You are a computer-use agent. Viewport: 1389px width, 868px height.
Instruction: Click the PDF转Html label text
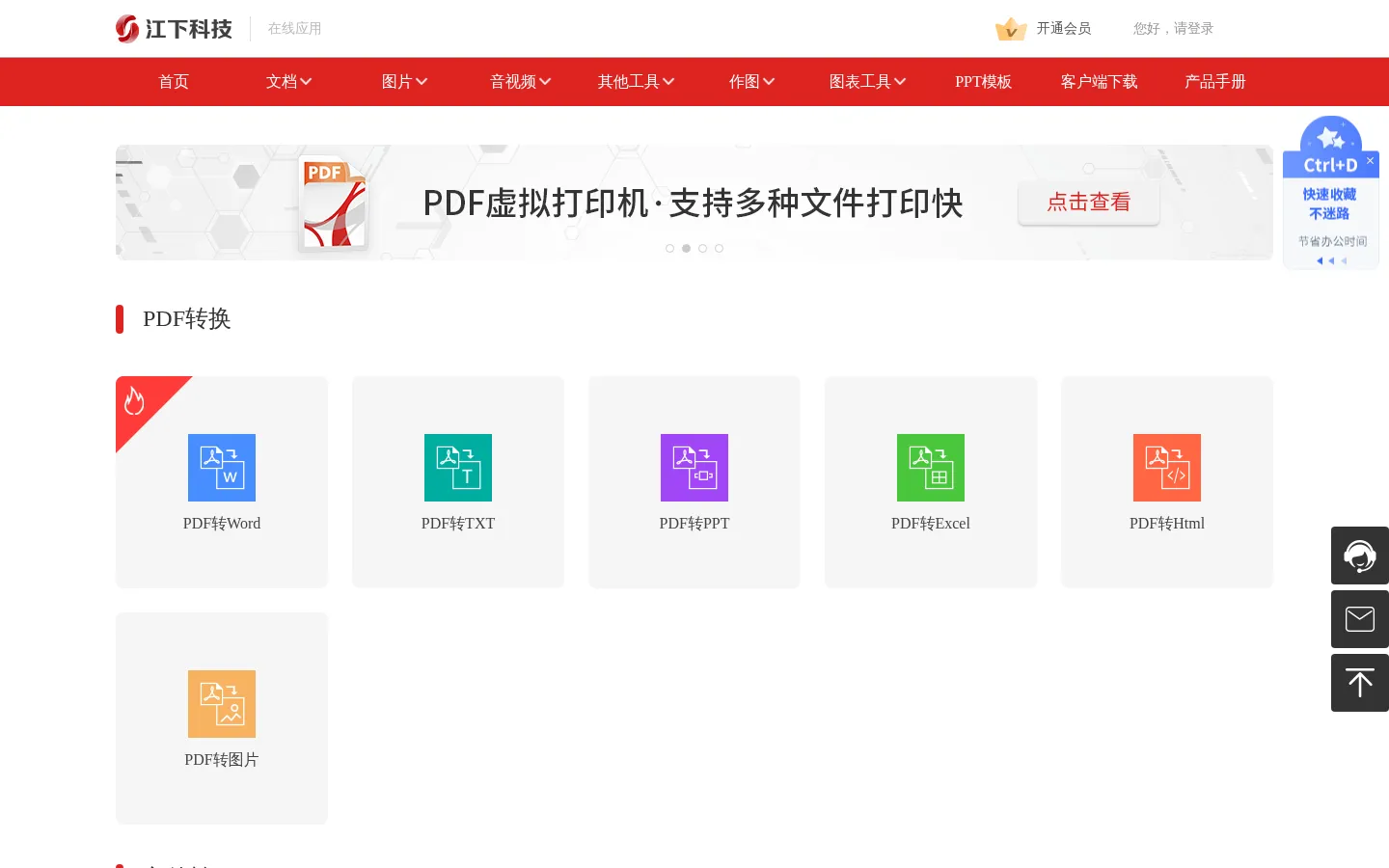click(x=1167, y=524)
